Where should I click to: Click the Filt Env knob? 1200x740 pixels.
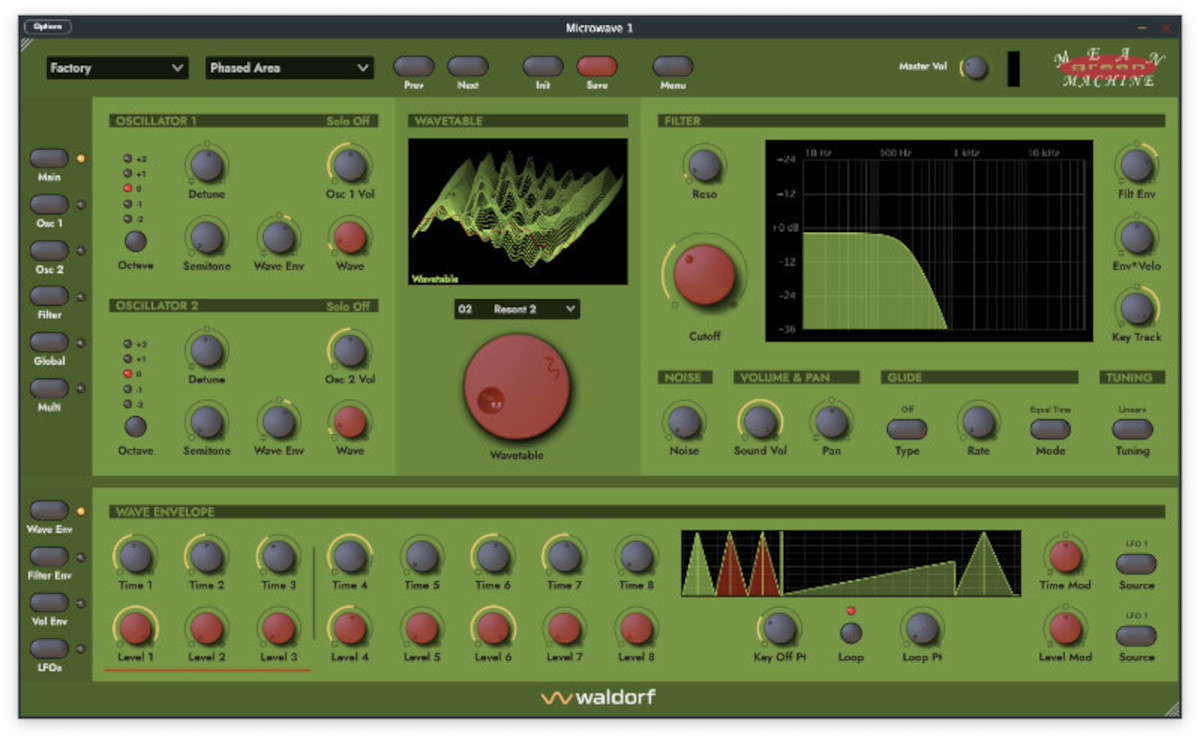(x=1136, y=165)
